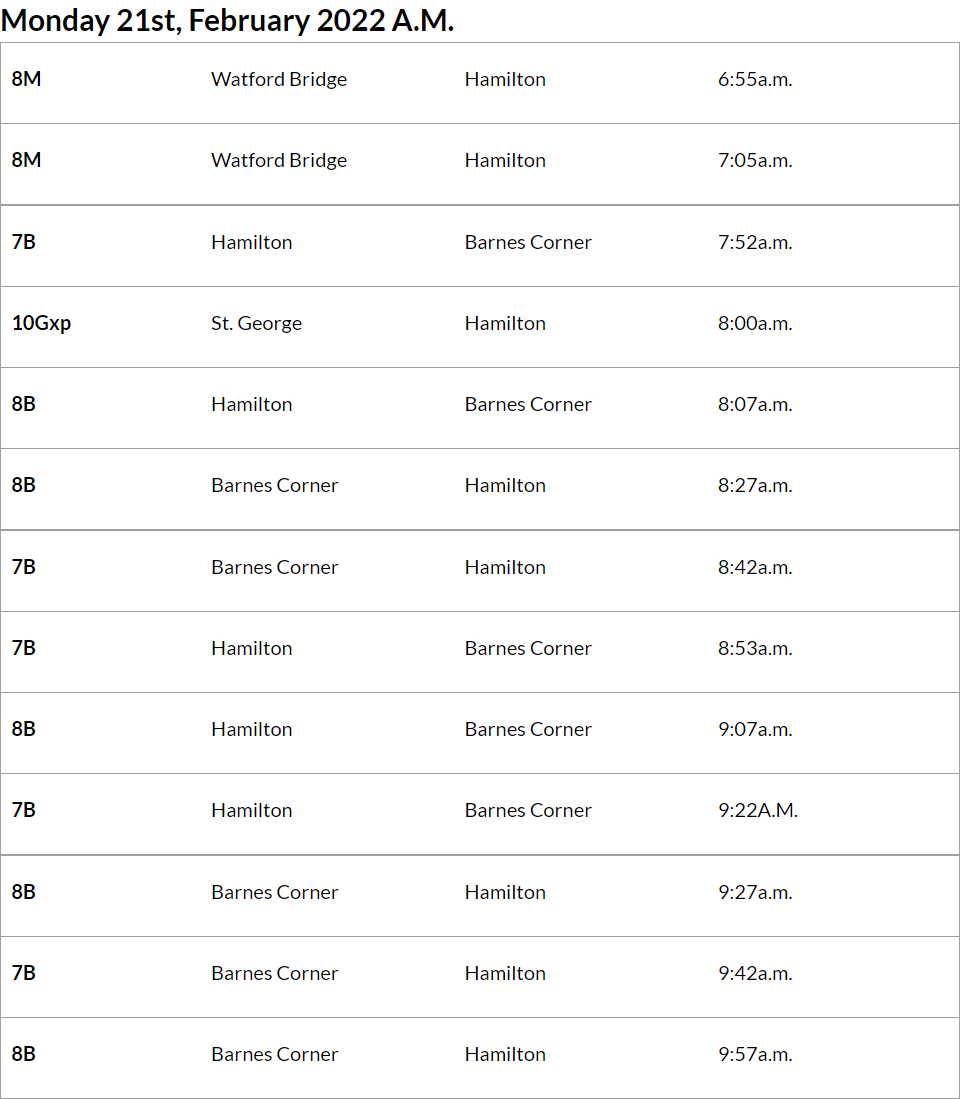This screenshot has height=1099, width=960.
Task: Select the 6:55a.m. departure time
Action: tap(755, 80)
